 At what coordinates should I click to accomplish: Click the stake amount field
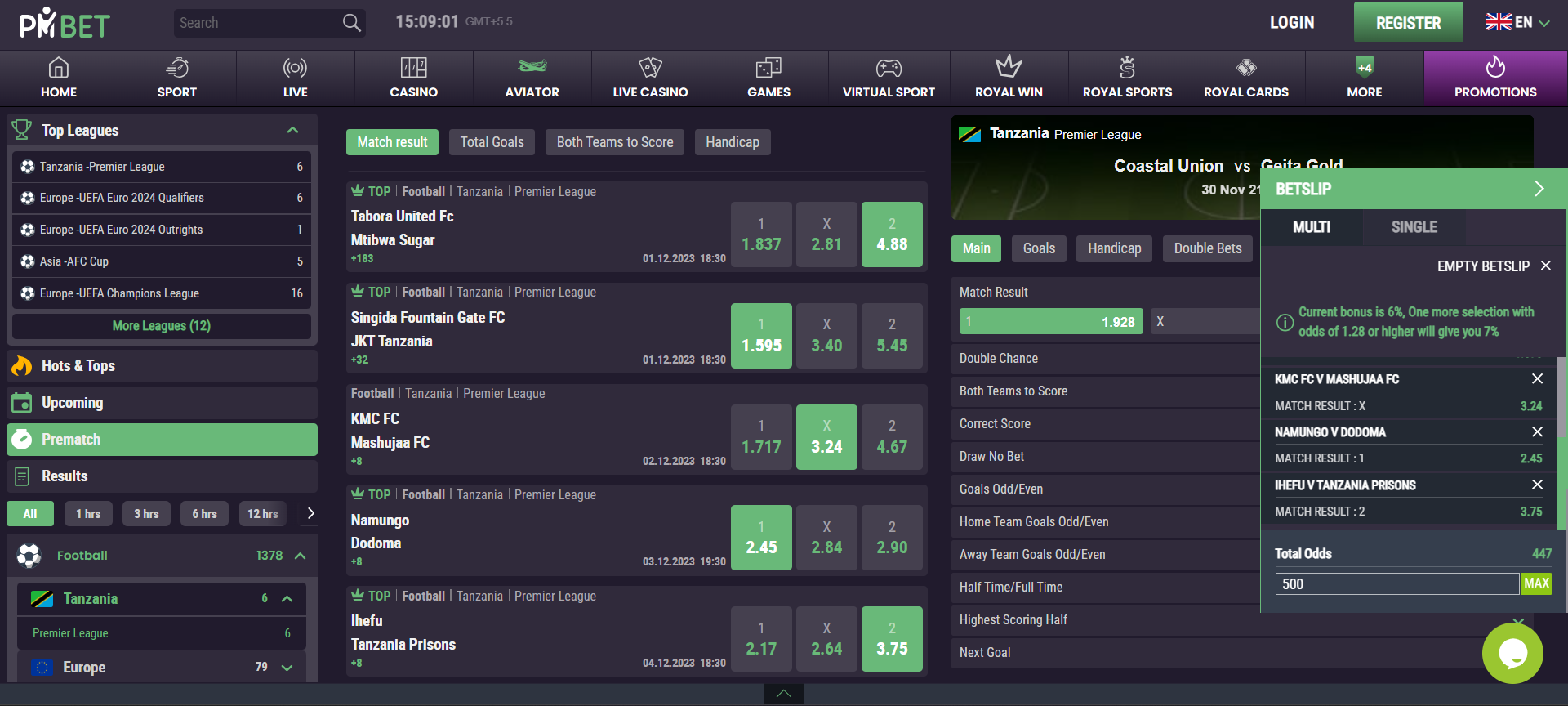coord(1396,583)
